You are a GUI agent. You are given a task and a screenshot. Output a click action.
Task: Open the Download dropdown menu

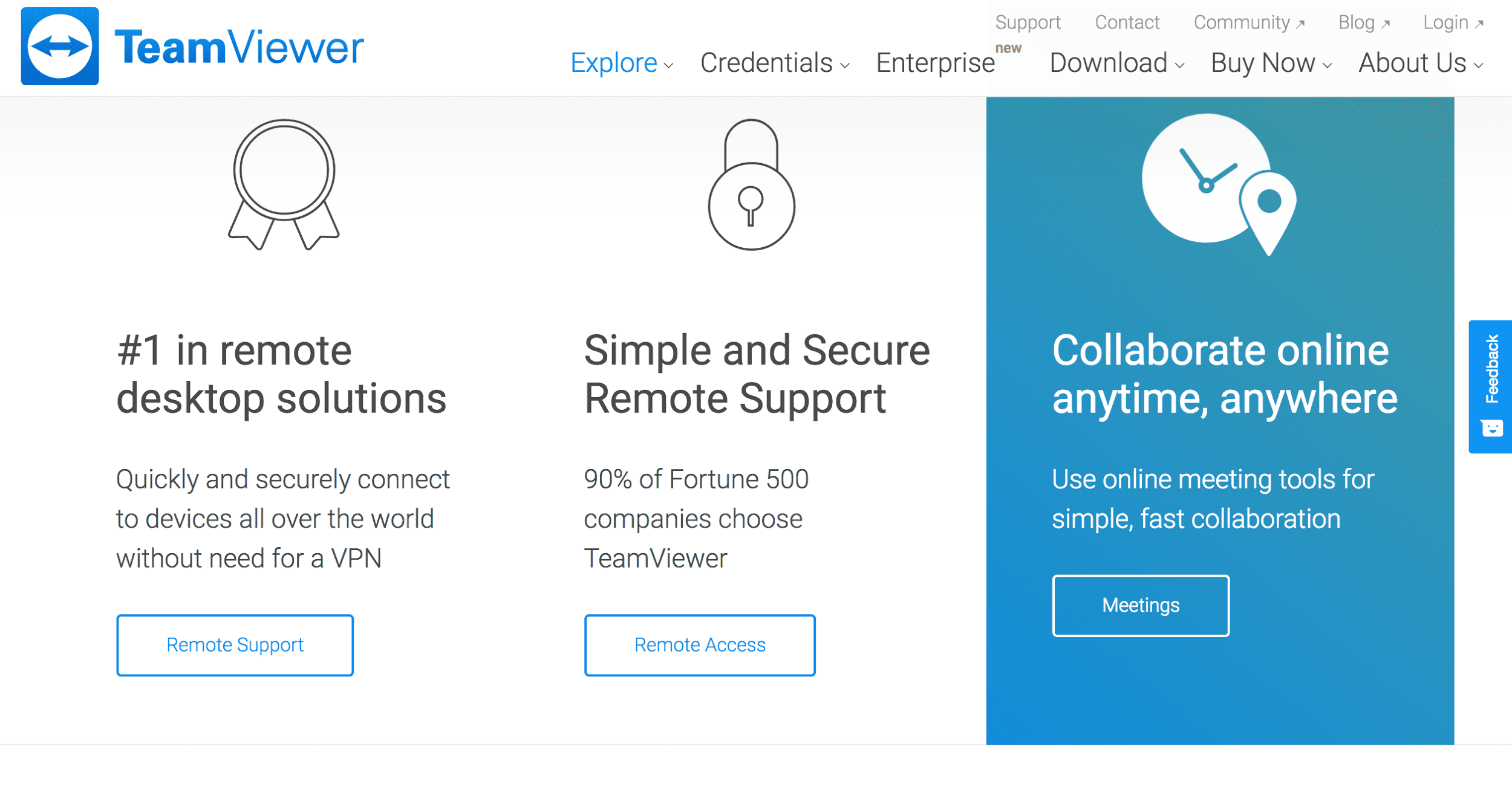(1116, 63)
